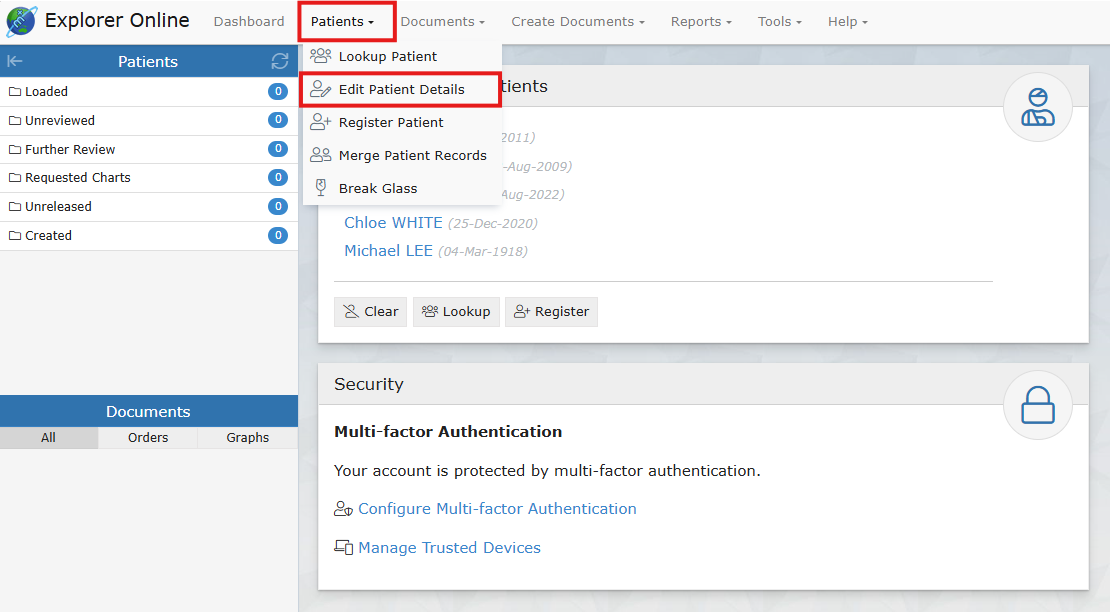The width and height of the screenshot is (1110, 612).
Task: Open Chloe WHITE patient record
Action: coord(393,222)
